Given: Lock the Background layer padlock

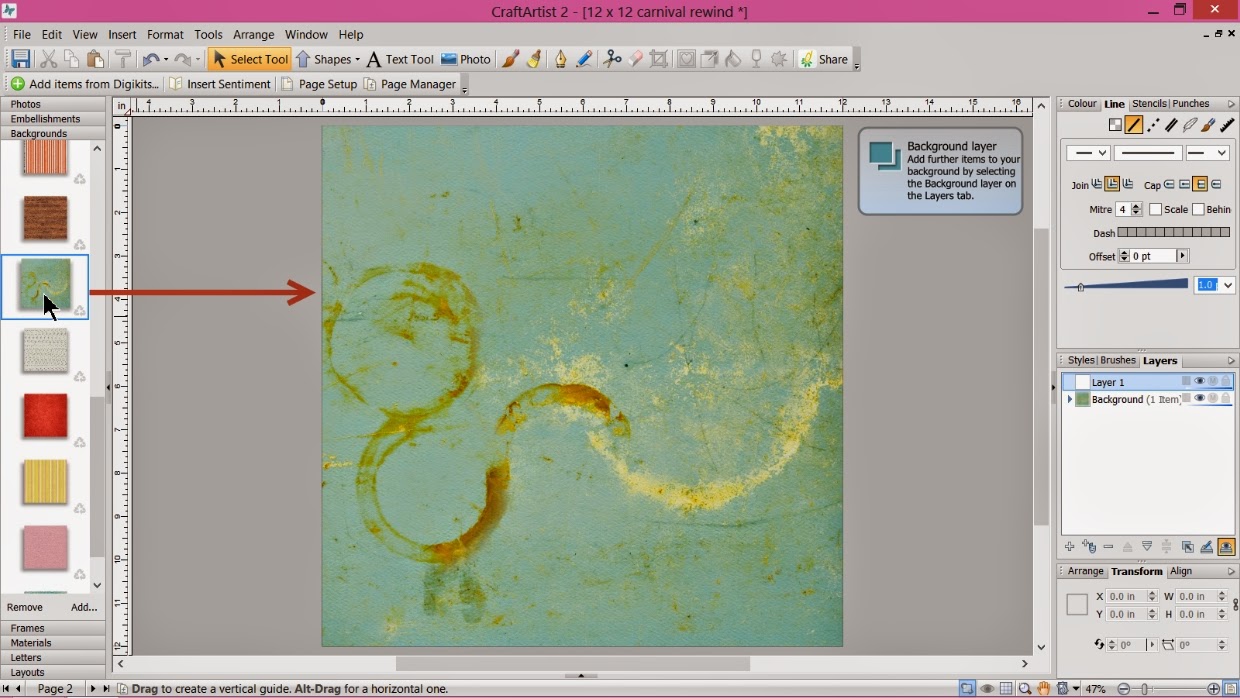Looking at the screenshot, I should pyautogui.click(x=1226, y=399).
